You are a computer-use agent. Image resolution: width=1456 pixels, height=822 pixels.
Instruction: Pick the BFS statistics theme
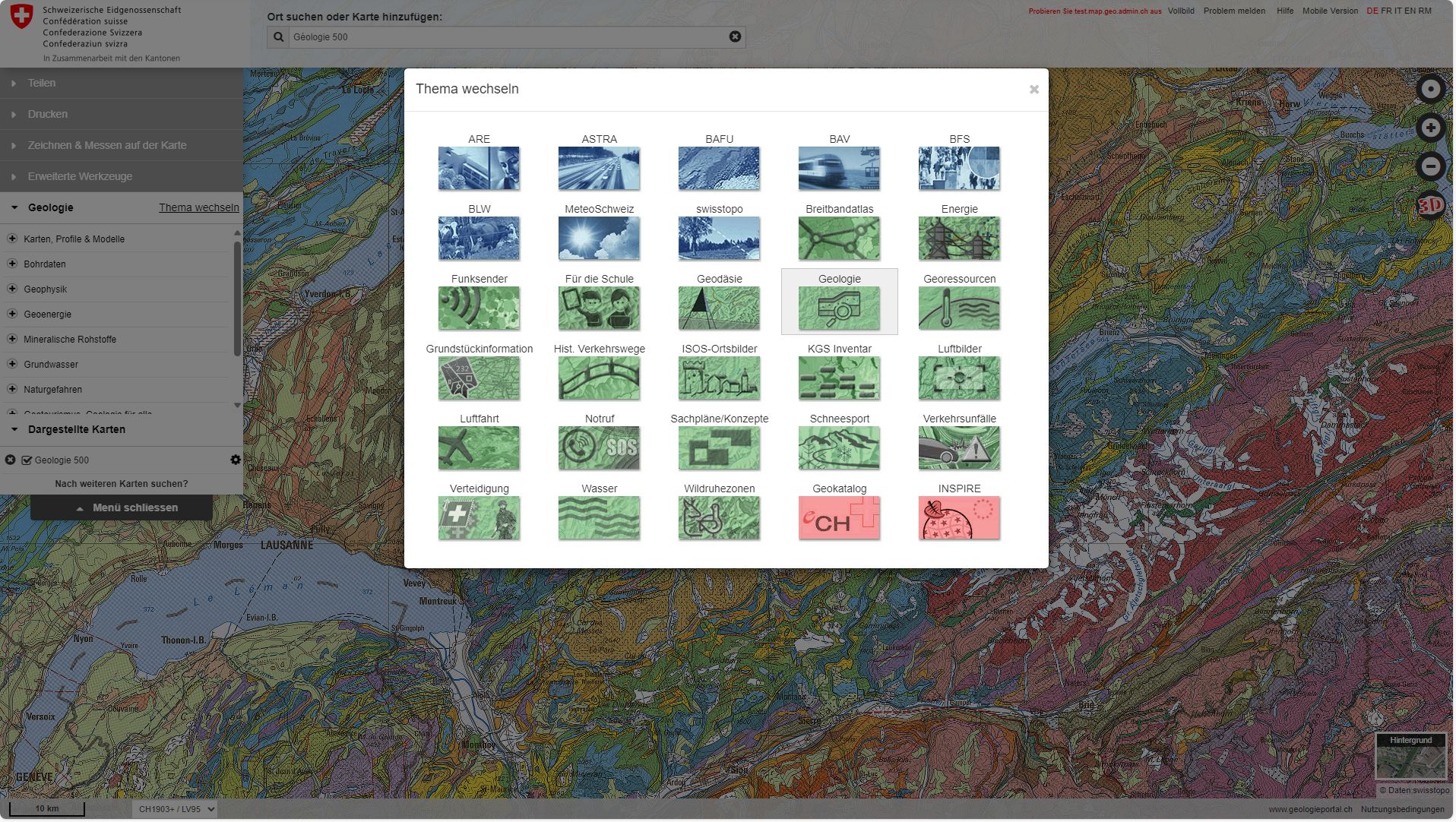(x=959, y=168)
